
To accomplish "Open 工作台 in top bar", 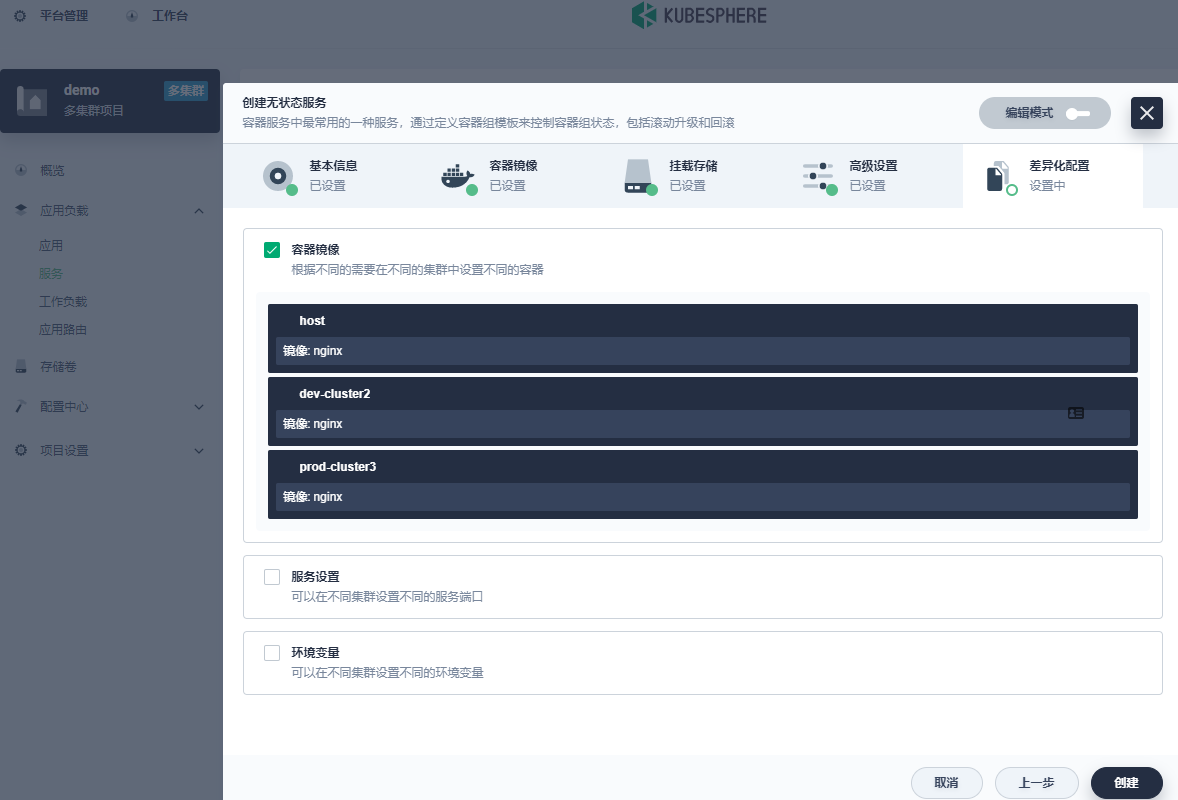I will coord(170,16).
